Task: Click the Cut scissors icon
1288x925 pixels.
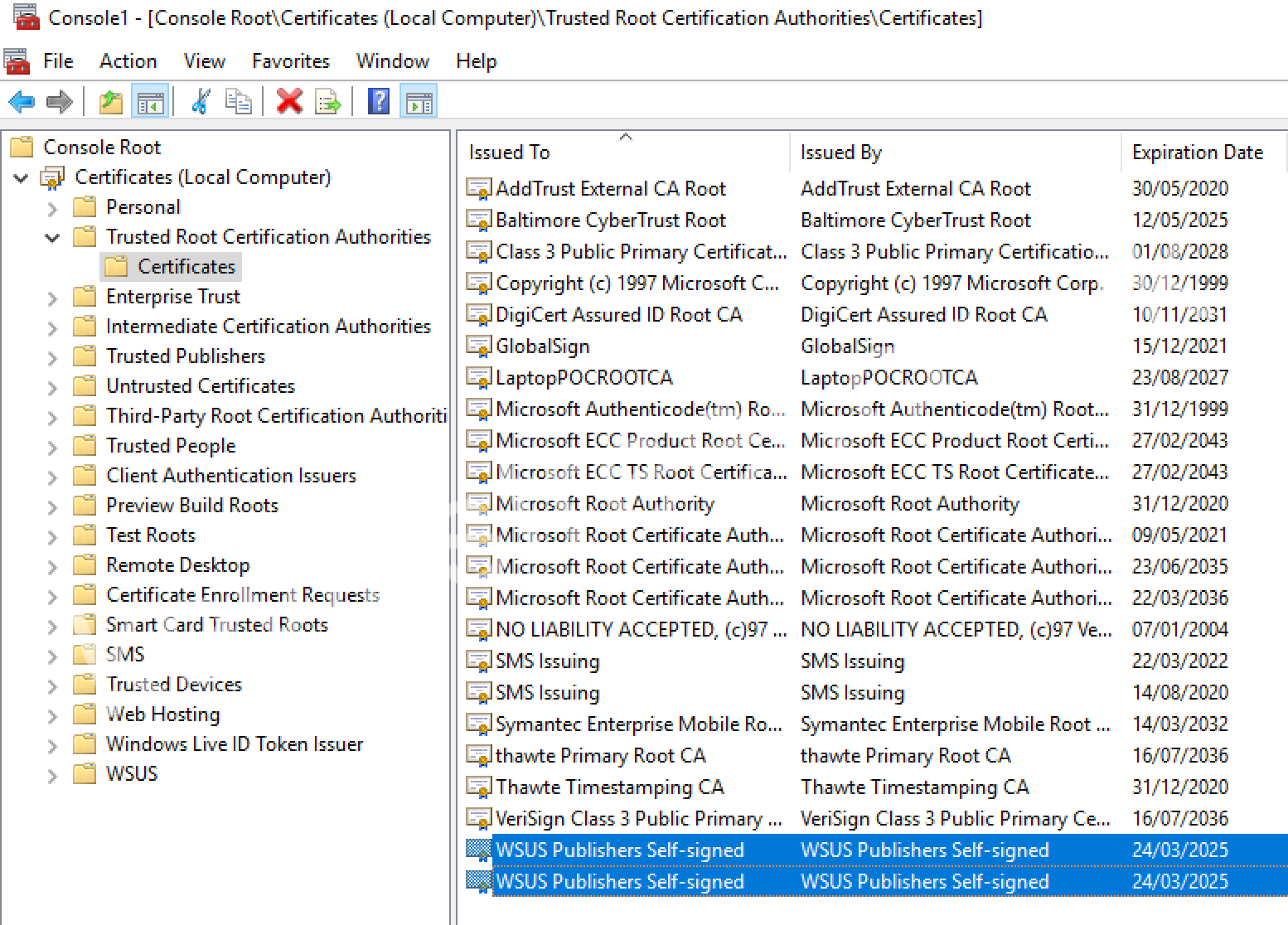Action: 201,102
